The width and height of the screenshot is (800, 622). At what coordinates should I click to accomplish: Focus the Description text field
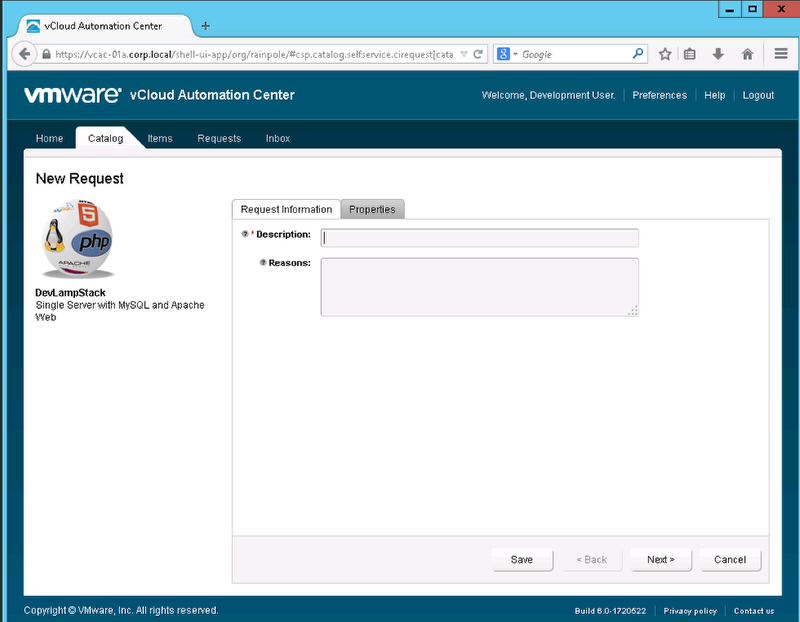point(480,238)
